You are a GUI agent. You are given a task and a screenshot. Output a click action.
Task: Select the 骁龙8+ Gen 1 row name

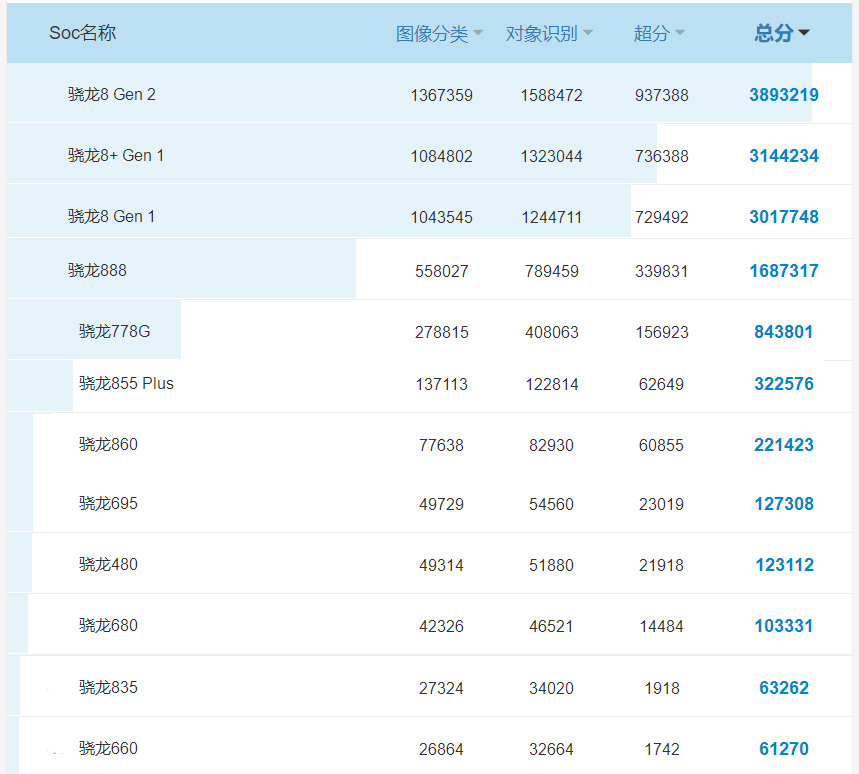click(116, 156)
